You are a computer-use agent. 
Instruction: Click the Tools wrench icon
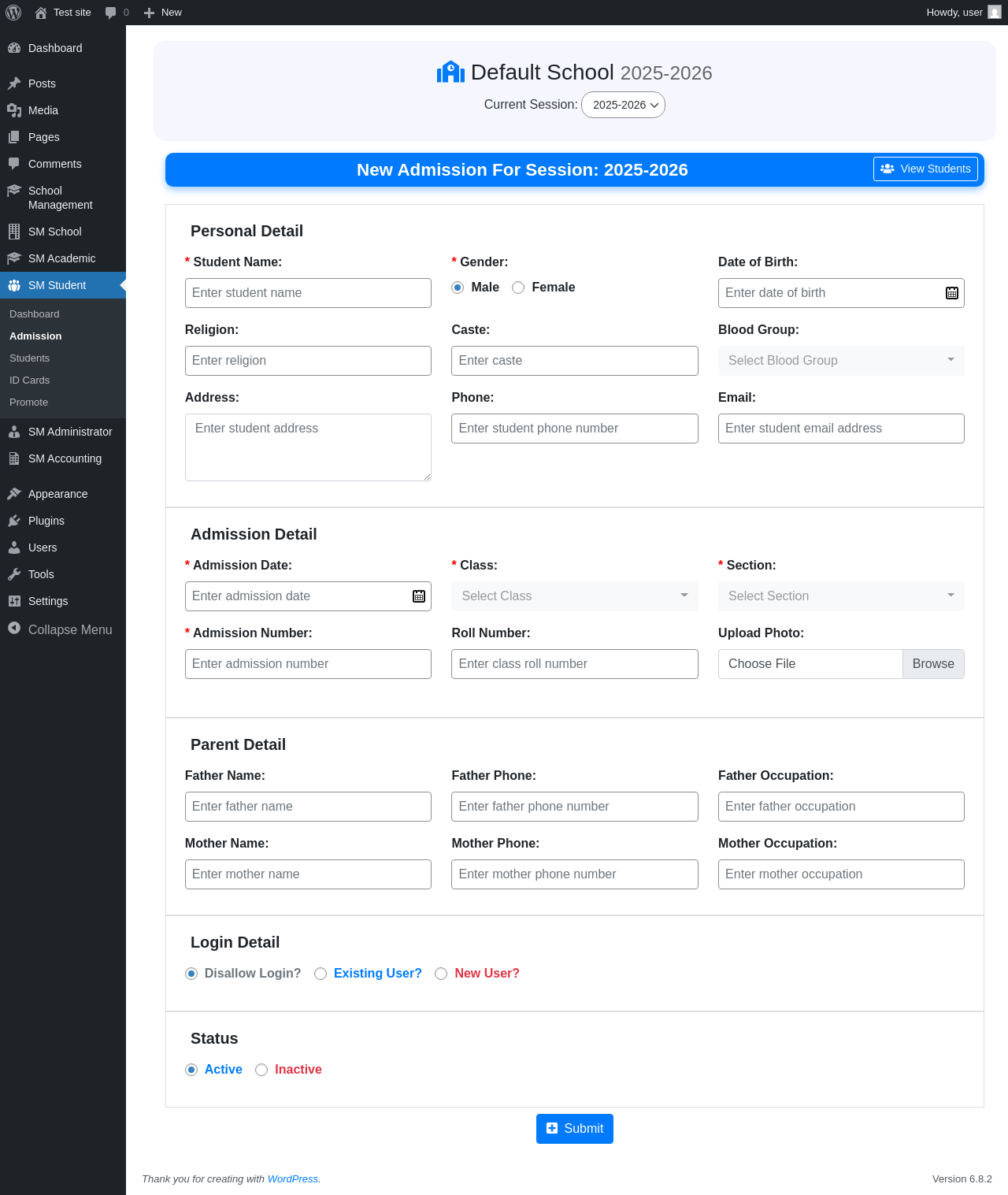coord(14,574)
